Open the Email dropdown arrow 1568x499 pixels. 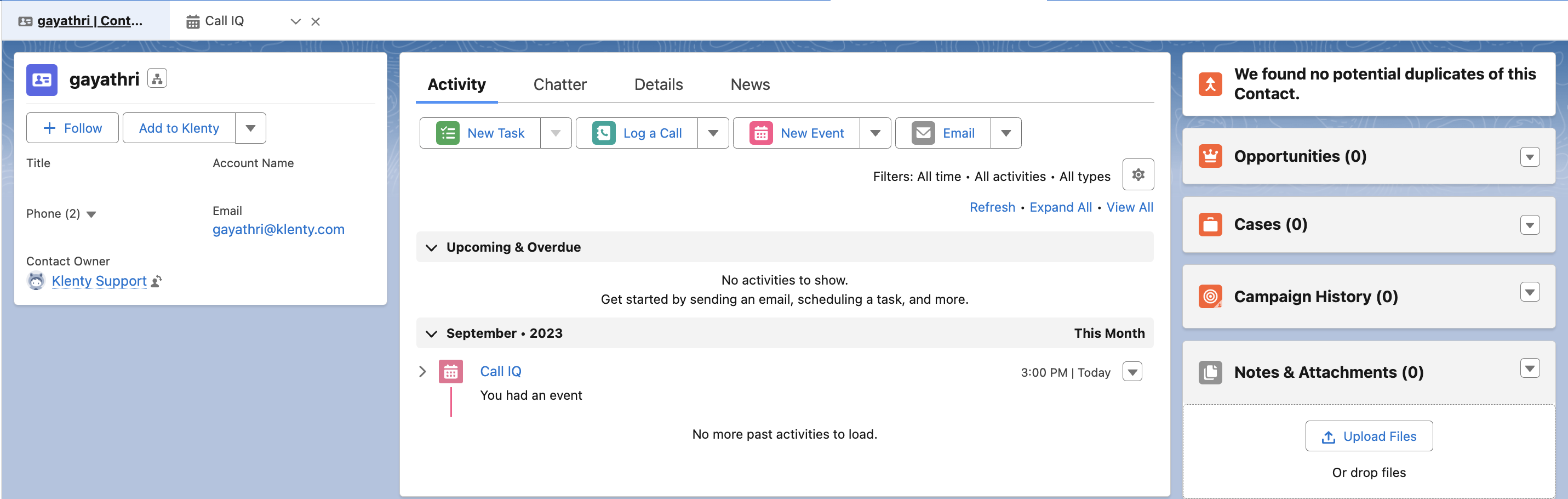1006,133
